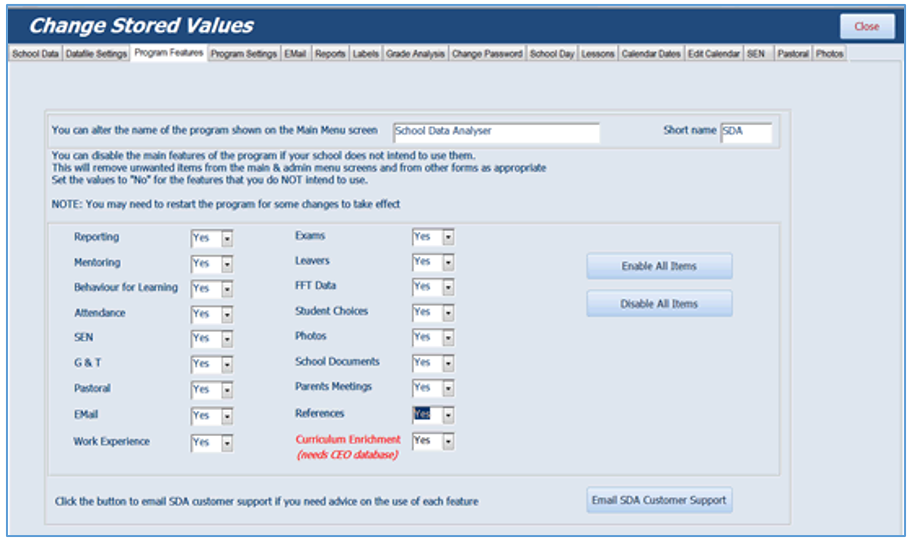Image resolution: width=912 pixels, height=543 pixels.
Task: Open the EMail feature dropdown
Action: pos(227,416)
